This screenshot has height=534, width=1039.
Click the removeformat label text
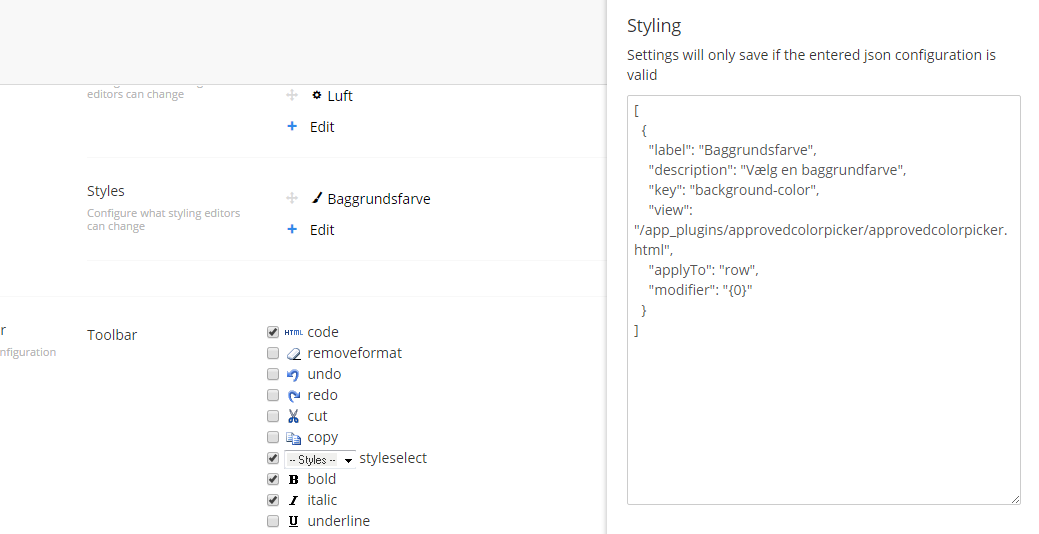355,353
